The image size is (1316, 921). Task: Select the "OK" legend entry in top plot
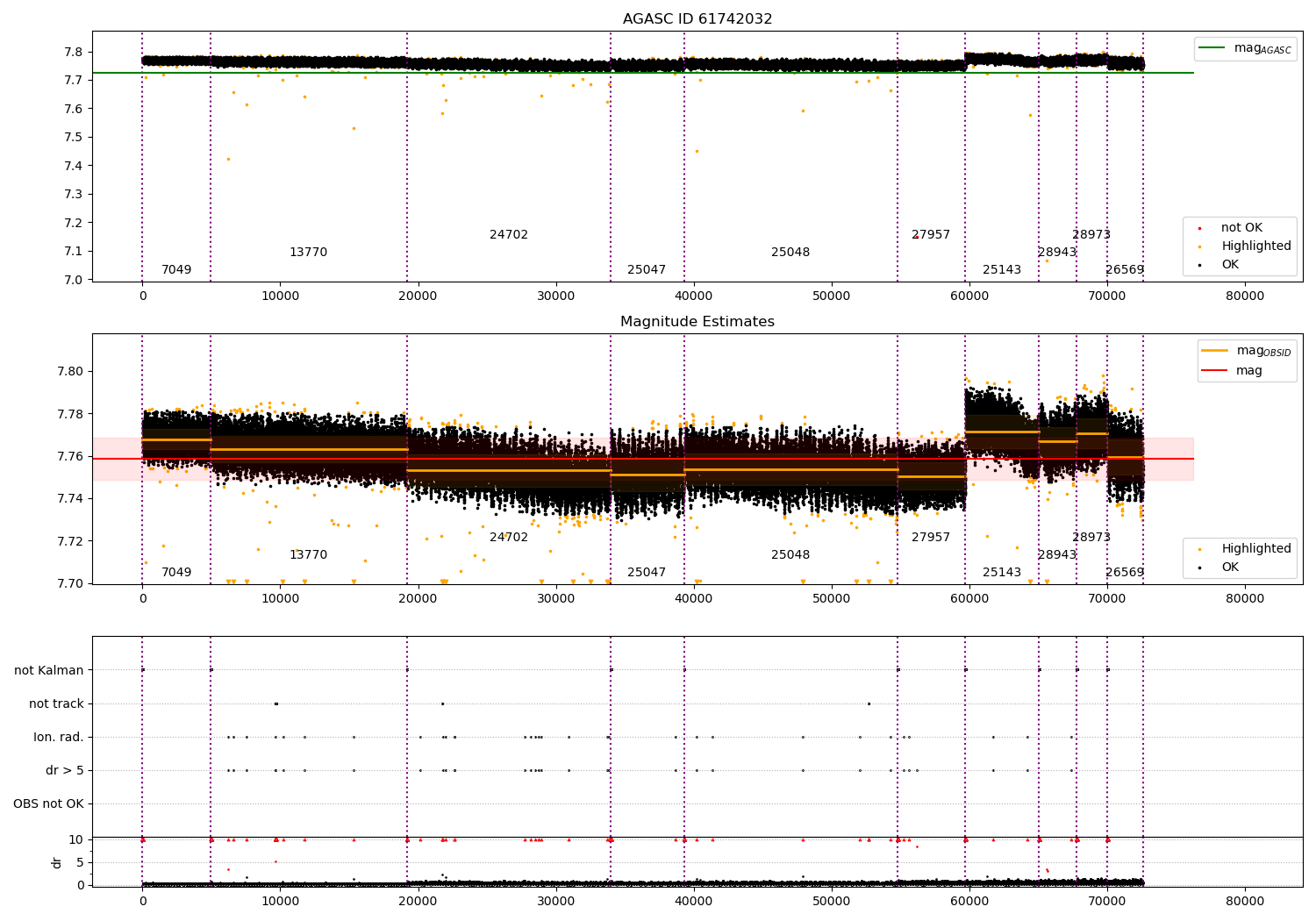1230,265
